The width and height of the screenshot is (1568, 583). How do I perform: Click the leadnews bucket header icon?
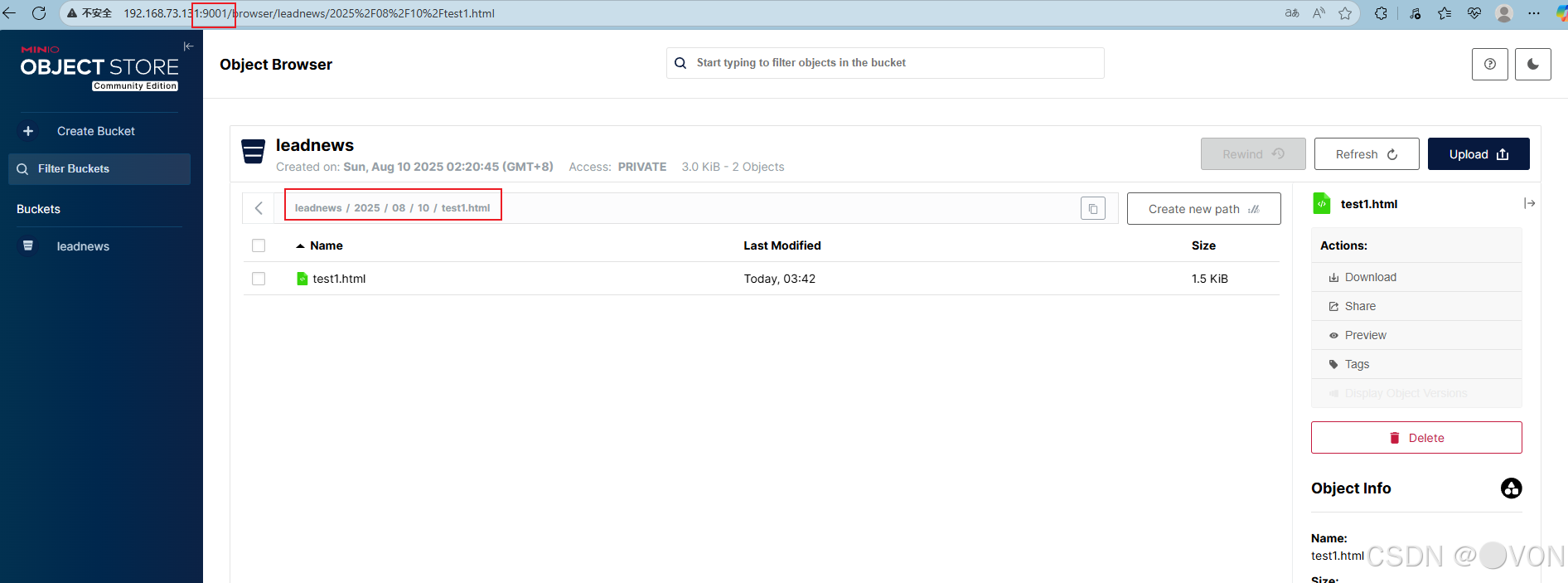(253, 151)
